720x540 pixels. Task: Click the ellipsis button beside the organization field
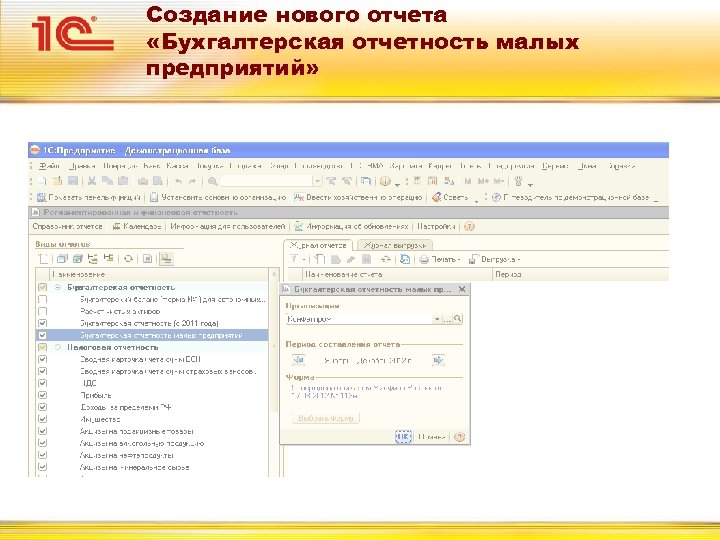[447, 319]
